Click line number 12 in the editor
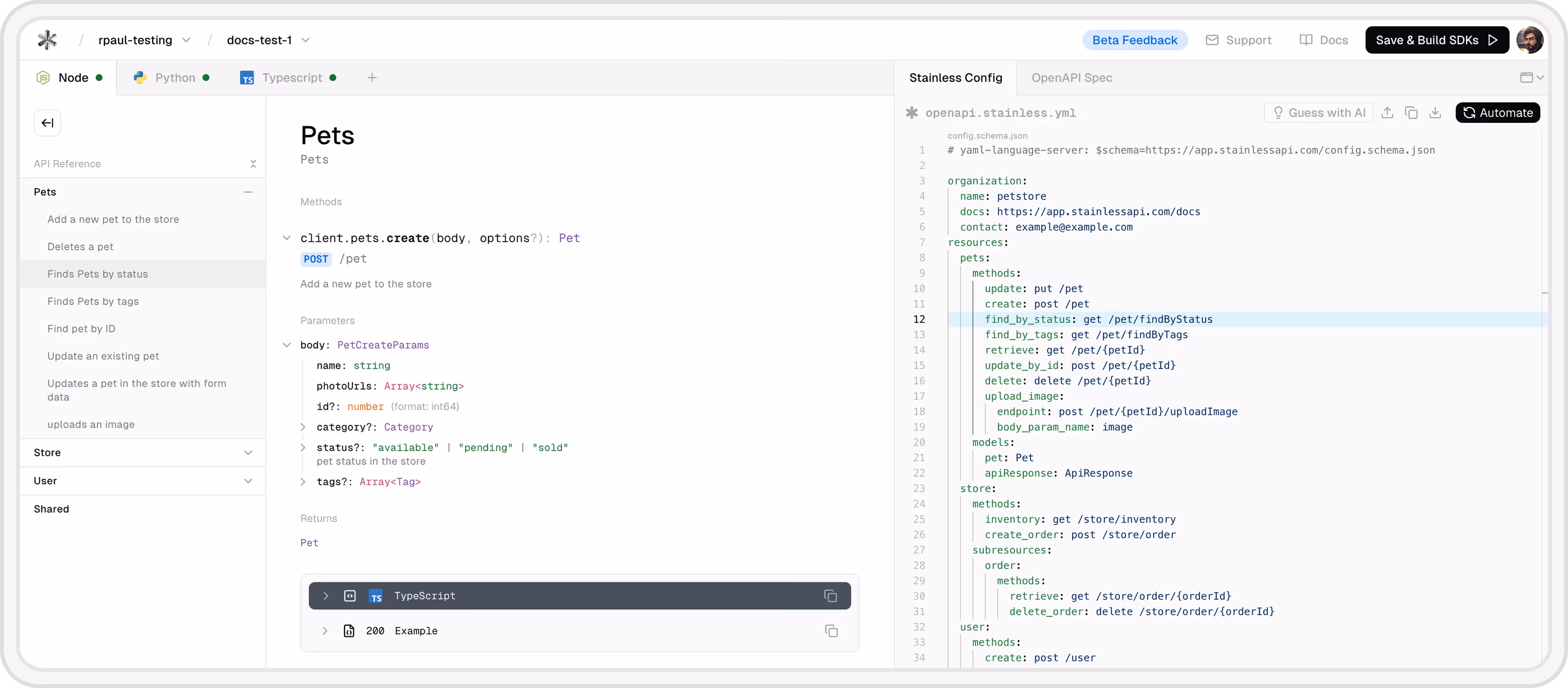 pos(918,320)
